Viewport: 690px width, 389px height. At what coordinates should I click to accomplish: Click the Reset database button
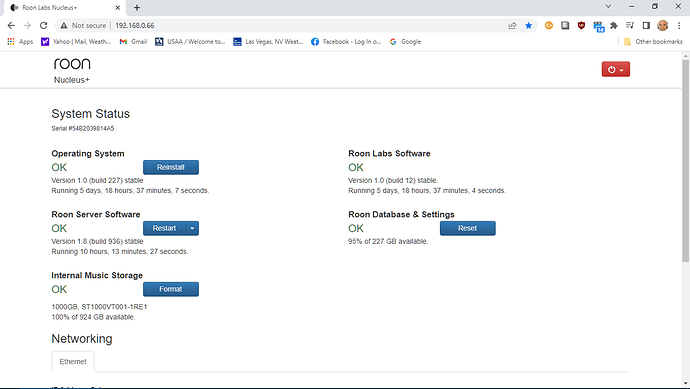[467, 228]
